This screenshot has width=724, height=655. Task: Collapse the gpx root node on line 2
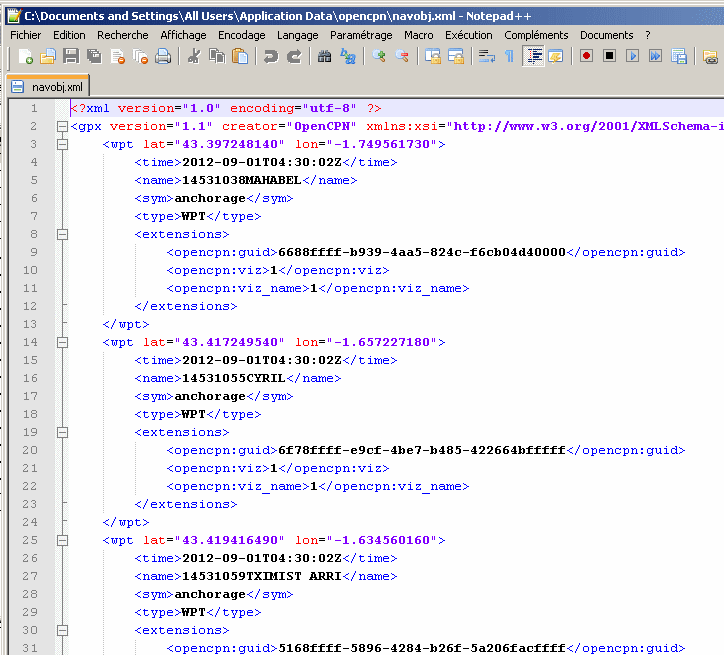pyautogui.click(x=62, y=127)
